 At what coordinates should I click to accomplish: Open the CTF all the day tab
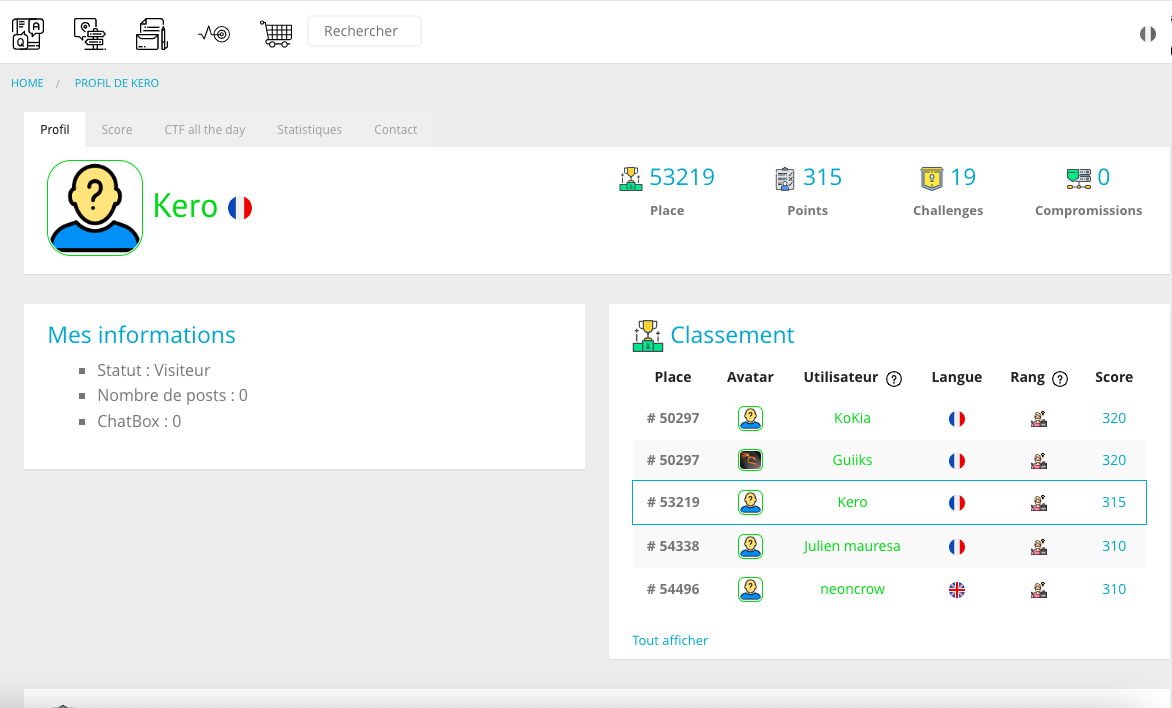[x=205, y=129]
